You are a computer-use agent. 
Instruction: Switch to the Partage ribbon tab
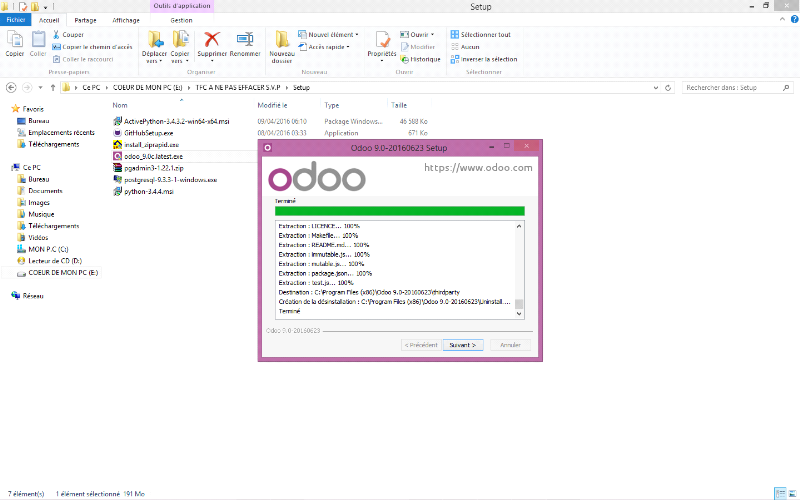click(85, 20)
